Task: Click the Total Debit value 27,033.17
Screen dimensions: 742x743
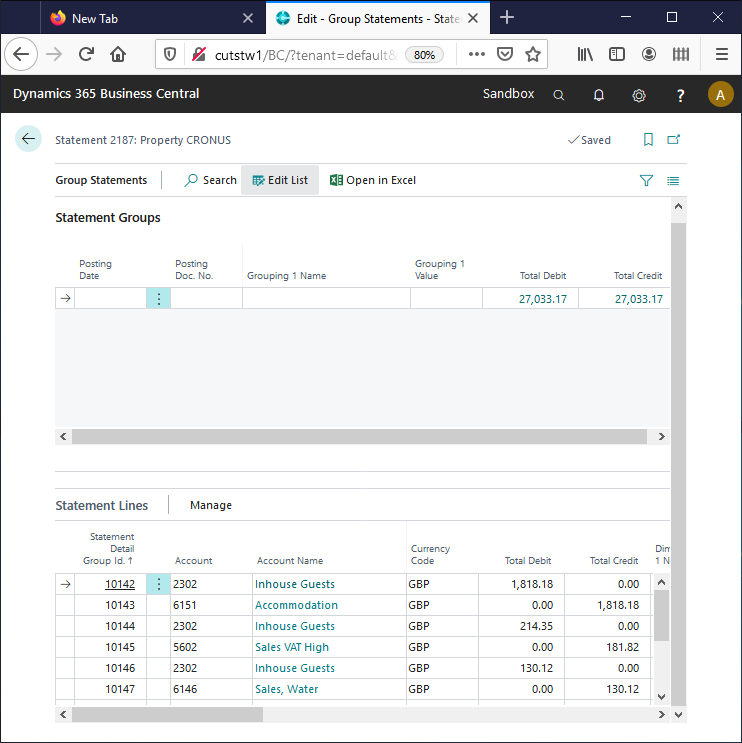Action: click(543, 299)
